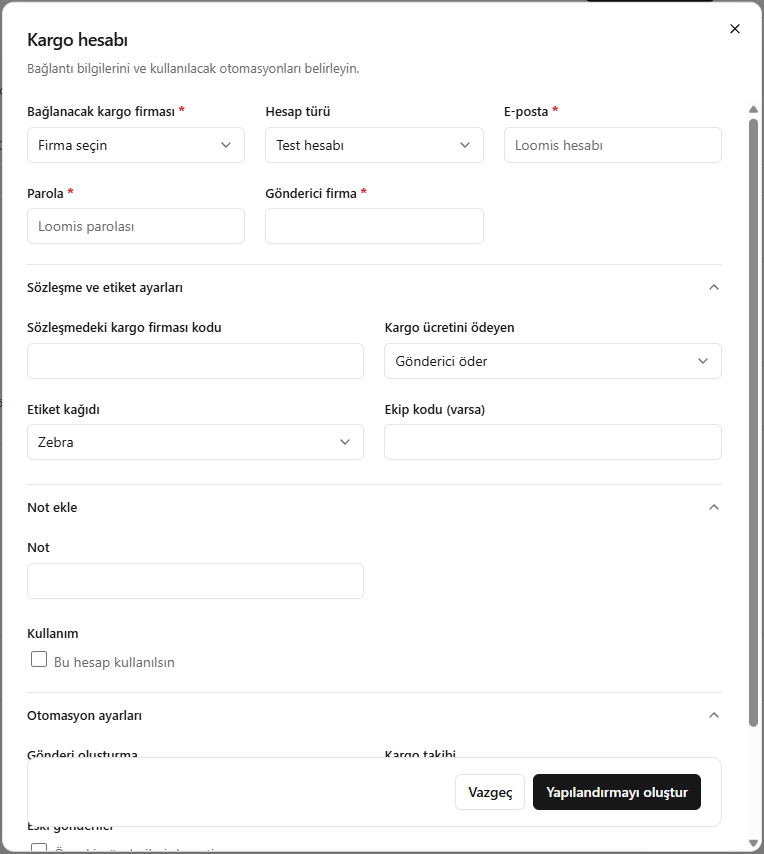Viewport: 764px width, 854px height.
Task: Click the Yapılandırmayı oluştur button
Action: tap(616, 792)
